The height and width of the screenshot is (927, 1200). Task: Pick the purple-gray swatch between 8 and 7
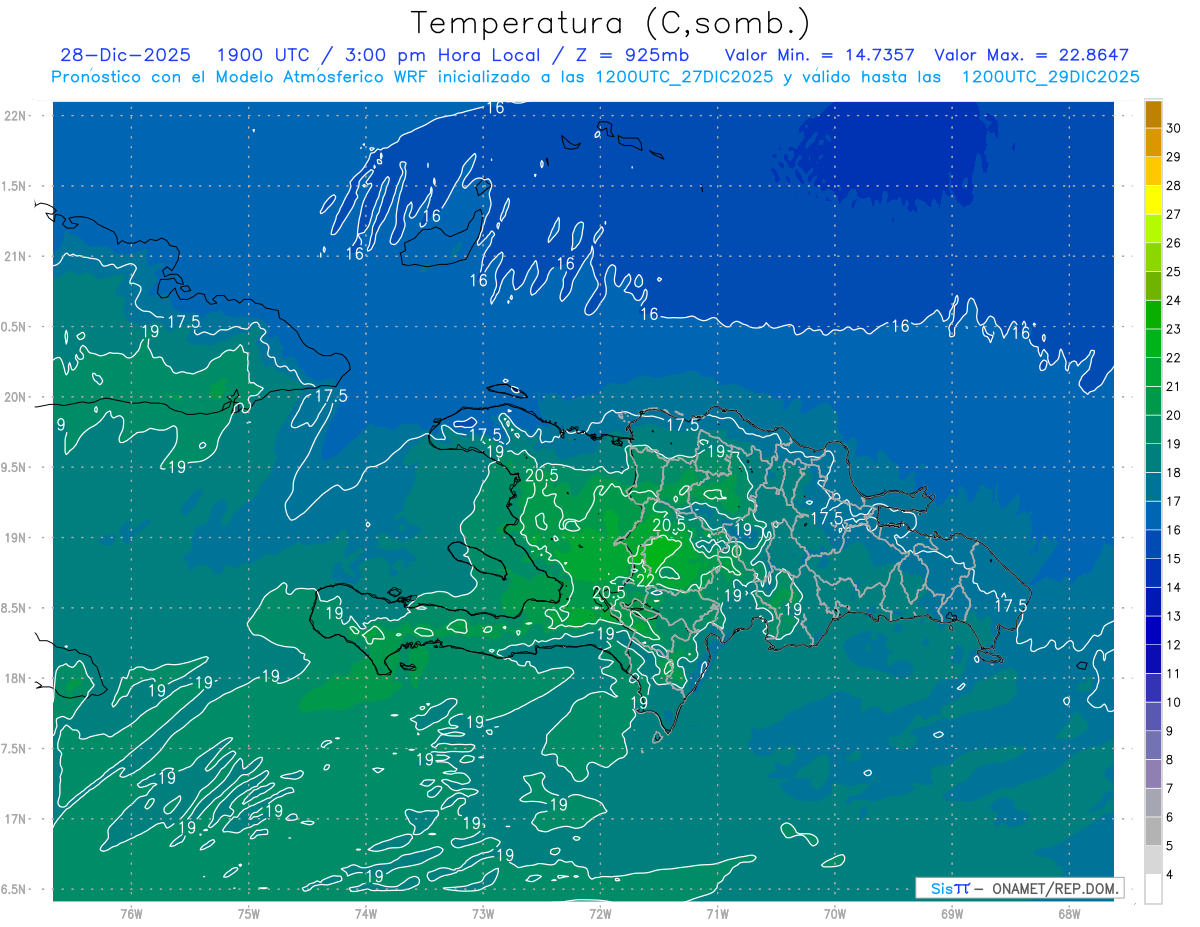pyautogui.click(x=1153, y=773)
